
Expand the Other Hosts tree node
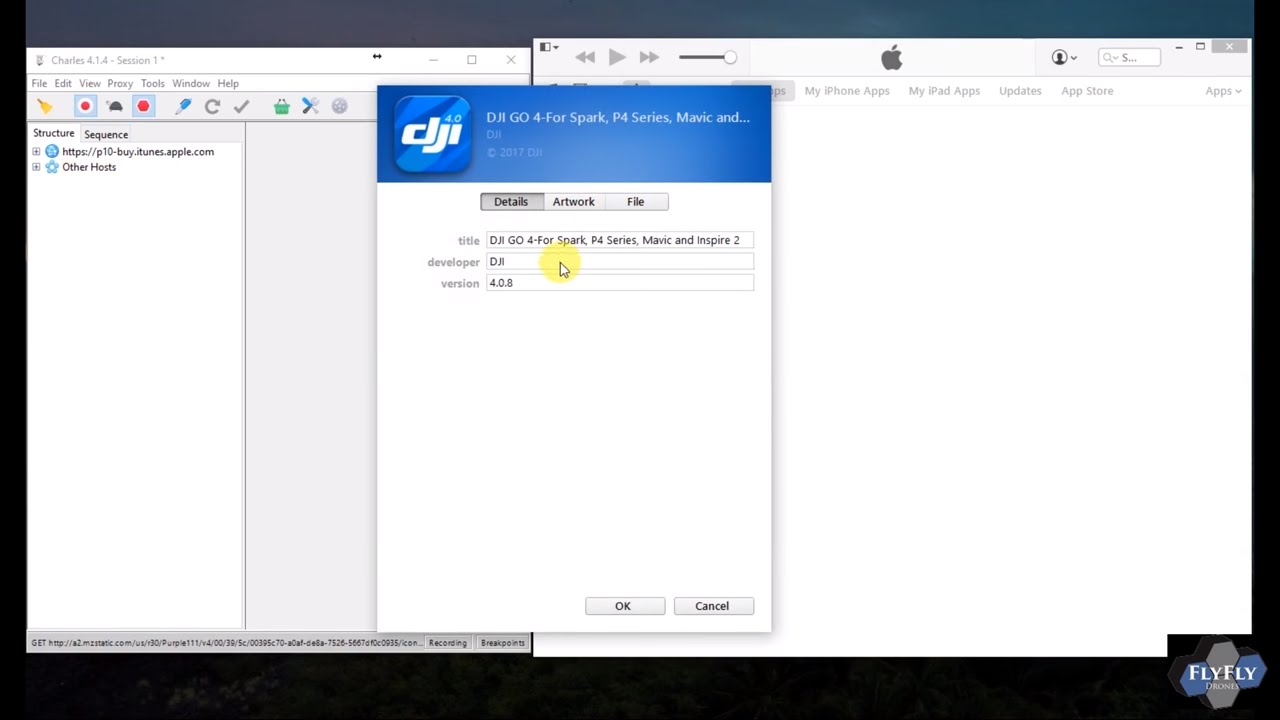[36, 167]
